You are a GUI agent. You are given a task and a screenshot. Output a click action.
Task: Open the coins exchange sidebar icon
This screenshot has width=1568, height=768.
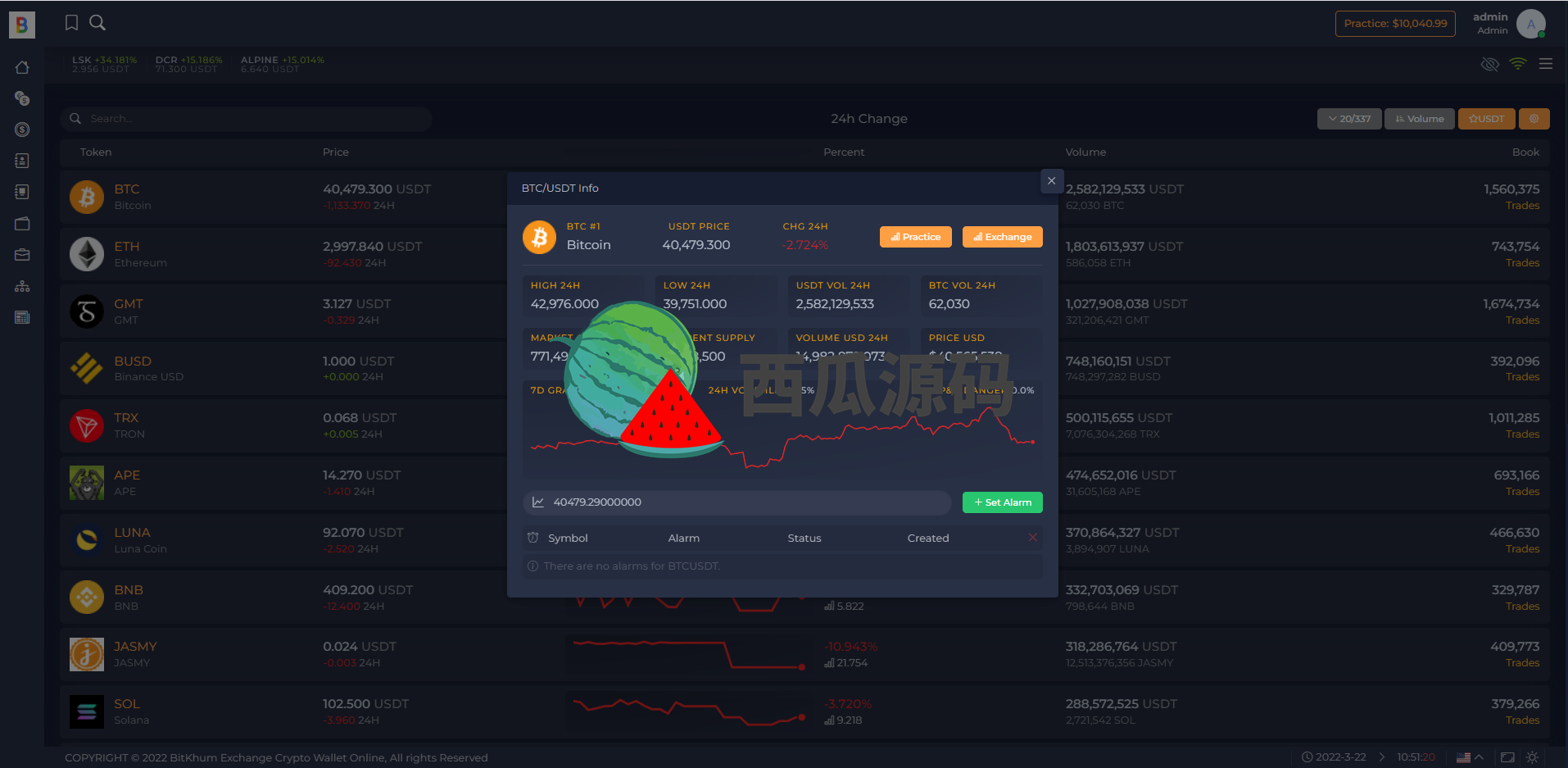click(x=22, y=98)
